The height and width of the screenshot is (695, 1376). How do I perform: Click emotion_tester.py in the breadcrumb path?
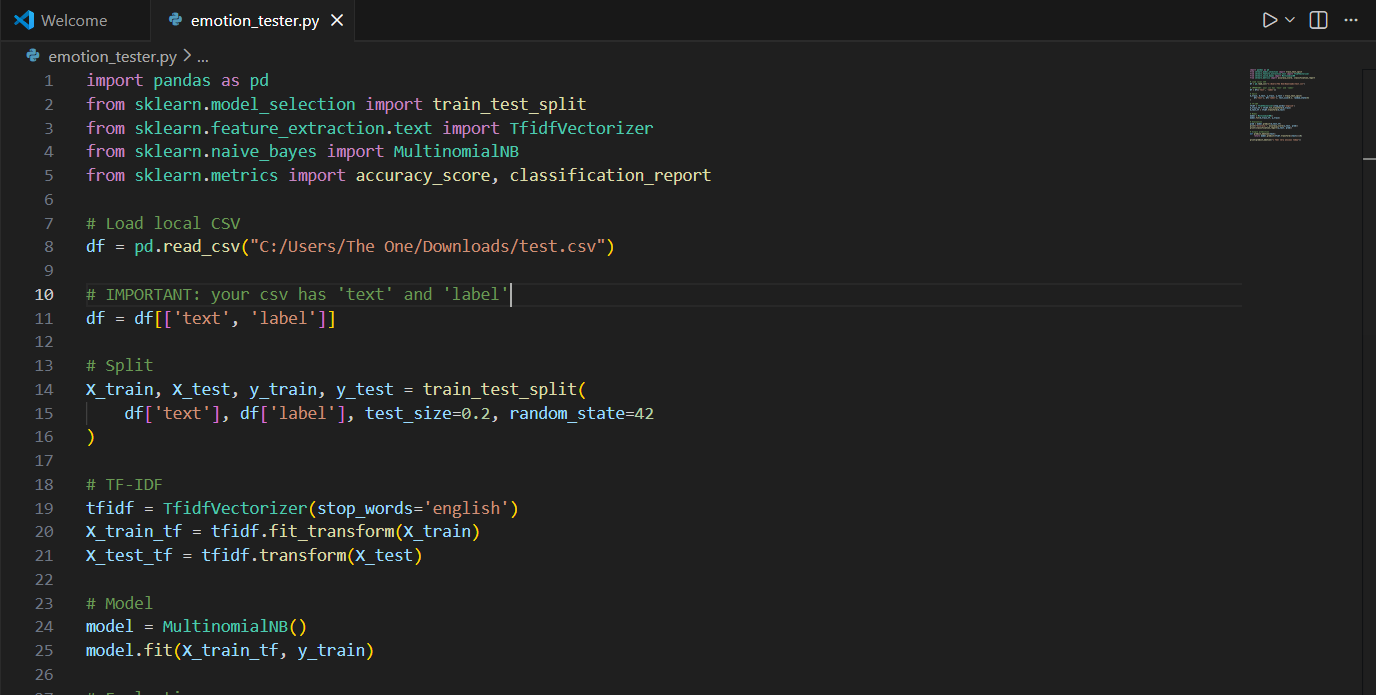[114, 56]
